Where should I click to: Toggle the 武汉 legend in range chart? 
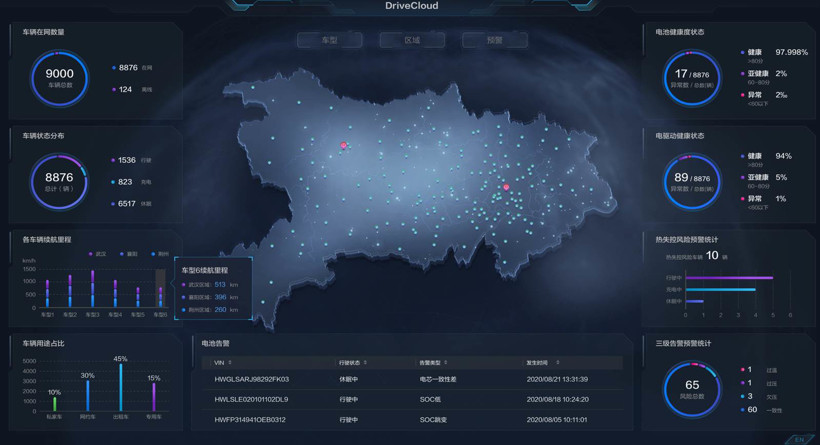pyautogui.click(x=98, y=254)
